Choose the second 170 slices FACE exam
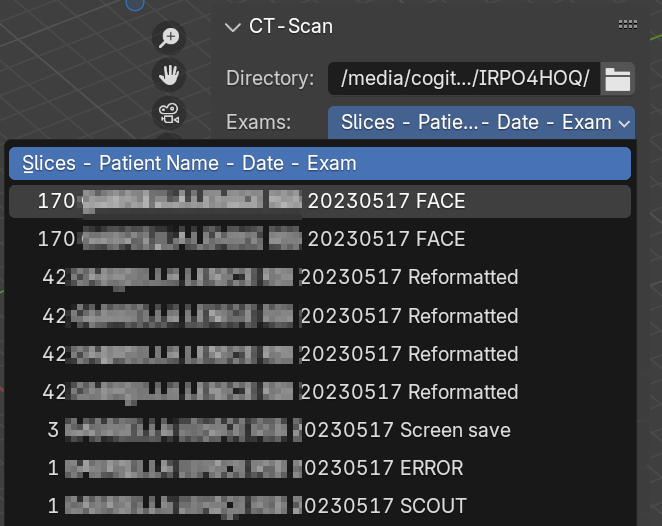The height and width of the screenshot is (526, 662). click(320, 239)
